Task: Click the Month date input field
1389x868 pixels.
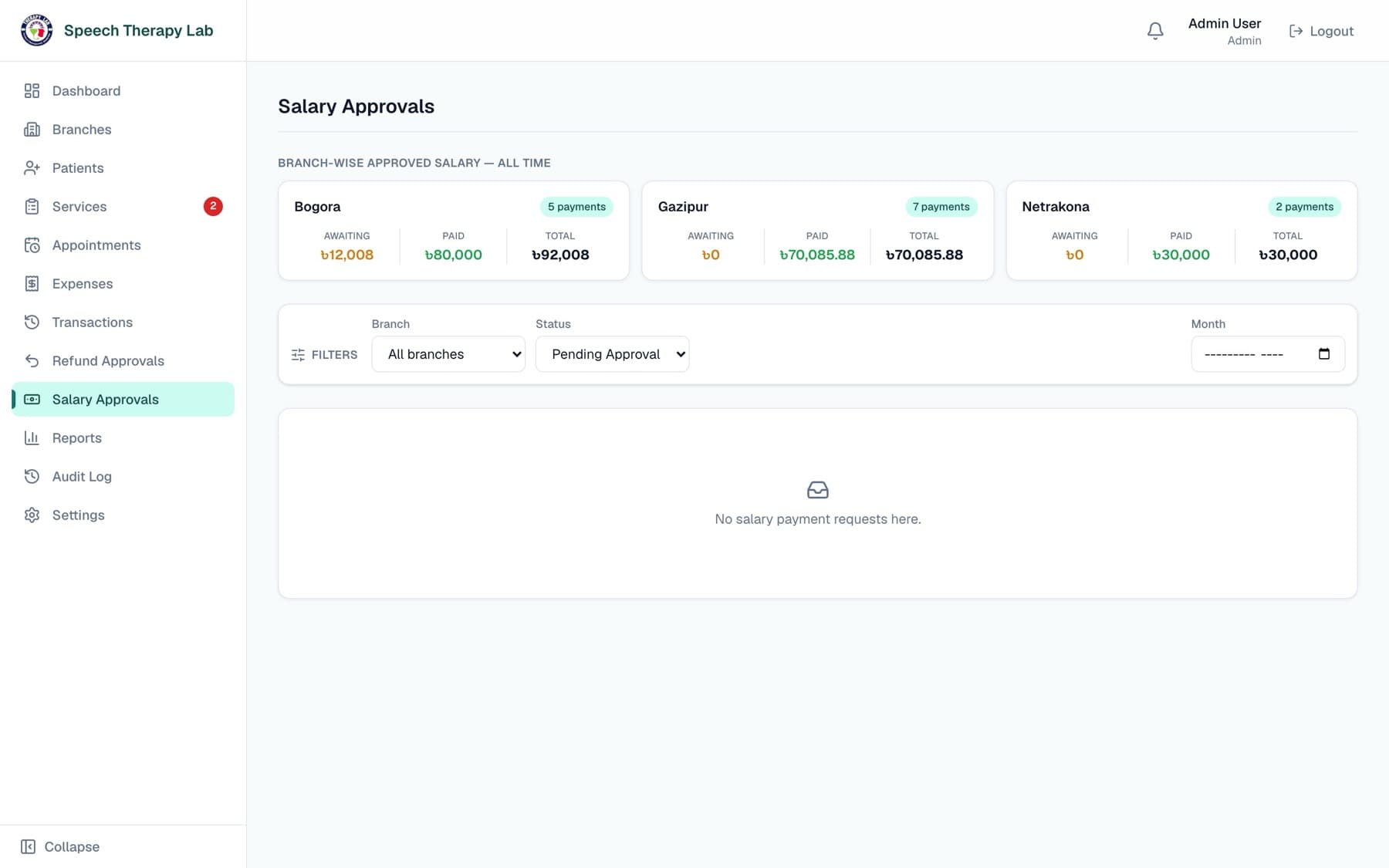Action: 1268,354
